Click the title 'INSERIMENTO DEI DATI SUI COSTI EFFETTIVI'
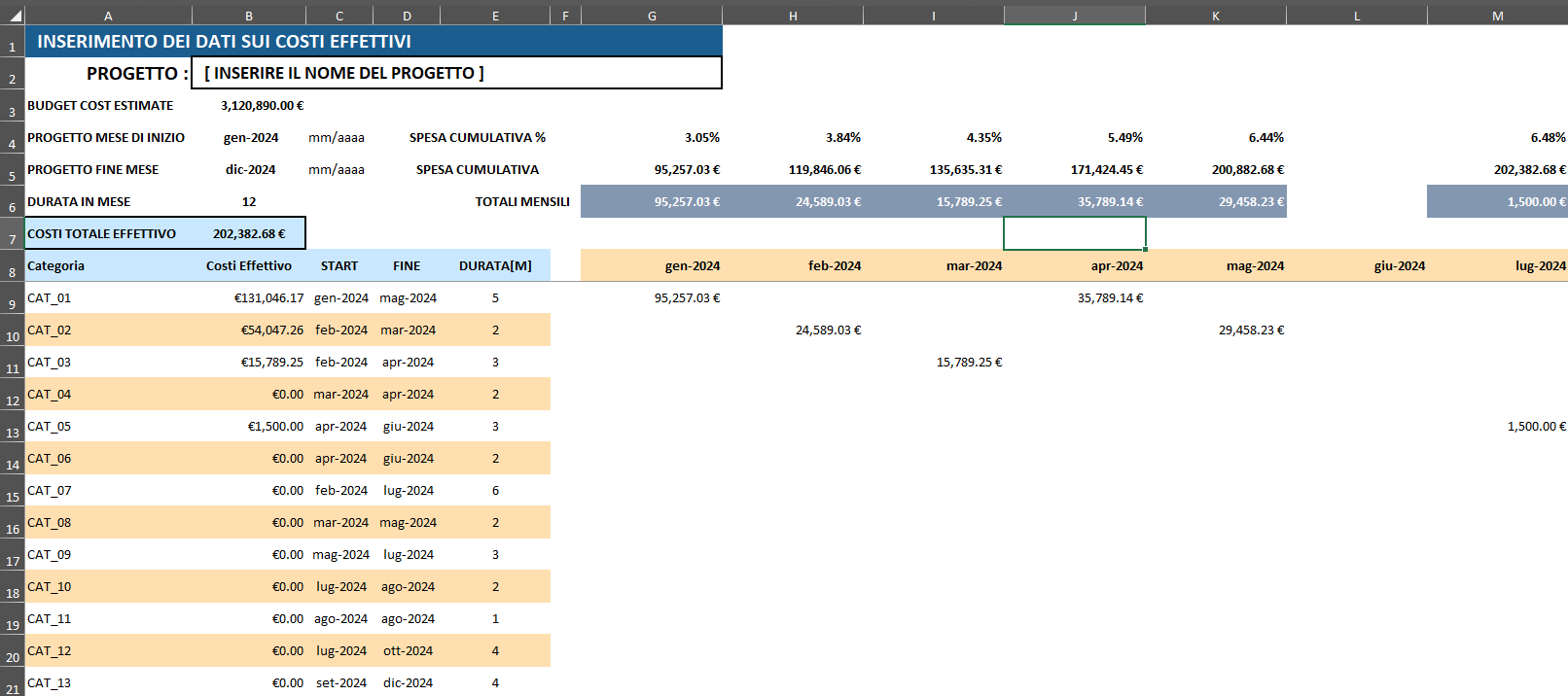This screenshot has height=696, width=1568. 224,41
